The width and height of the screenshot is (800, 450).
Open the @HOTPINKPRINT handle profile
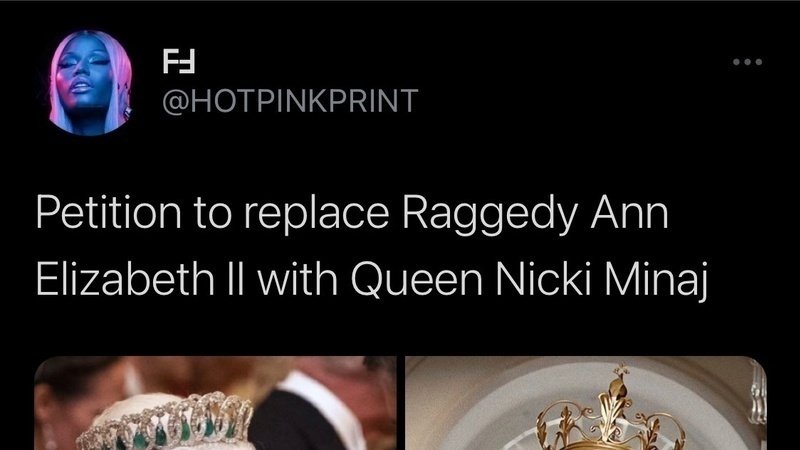(290, 101)
